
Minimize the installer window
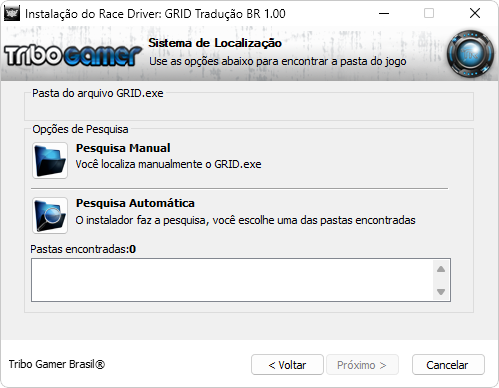[384, 14]
